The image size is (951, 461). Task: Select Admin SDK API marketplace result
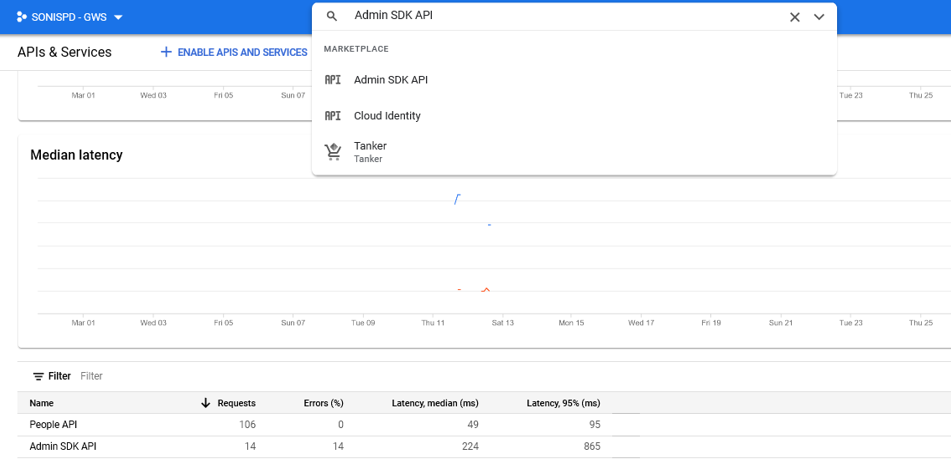click(x=574, y=79)
